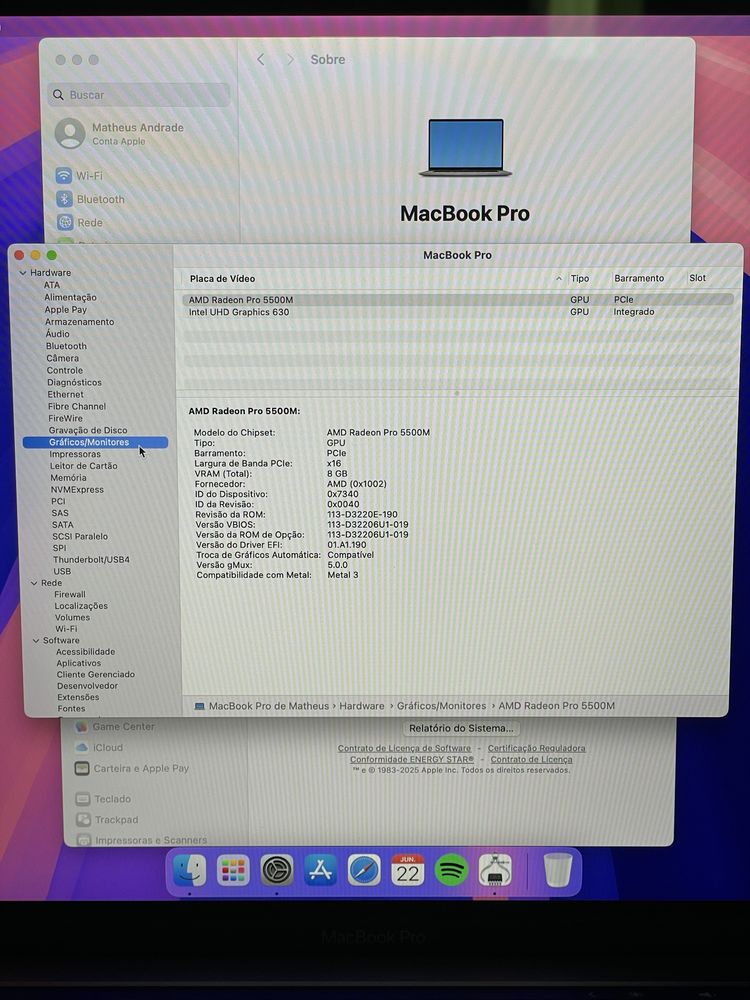Select Armazenamento in Hardware list

80,321
